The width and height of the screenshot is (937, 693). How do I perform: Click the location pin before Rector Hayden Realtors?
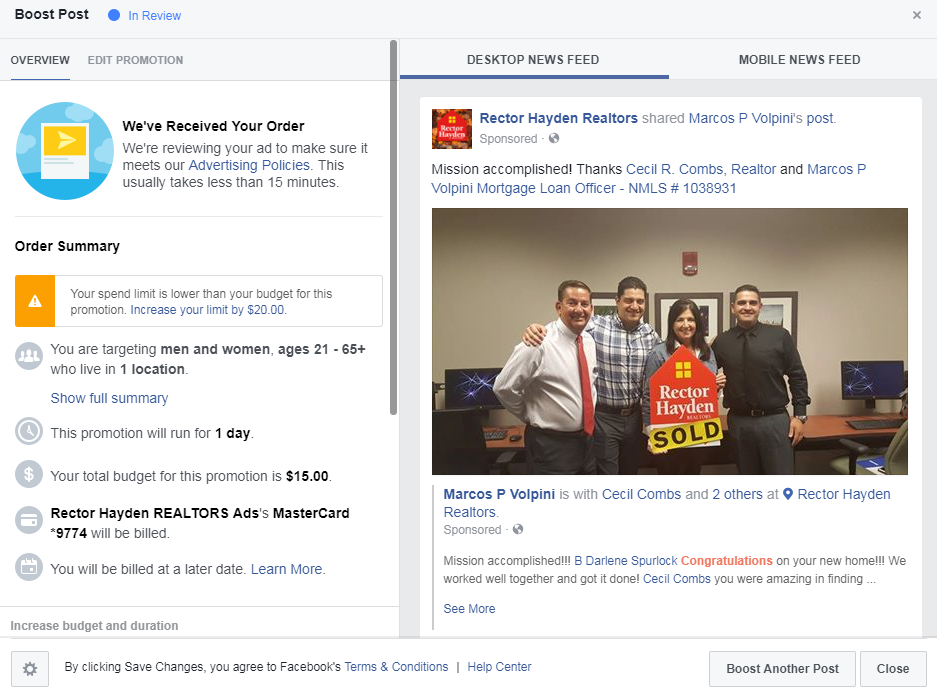(x=788, y=494)
